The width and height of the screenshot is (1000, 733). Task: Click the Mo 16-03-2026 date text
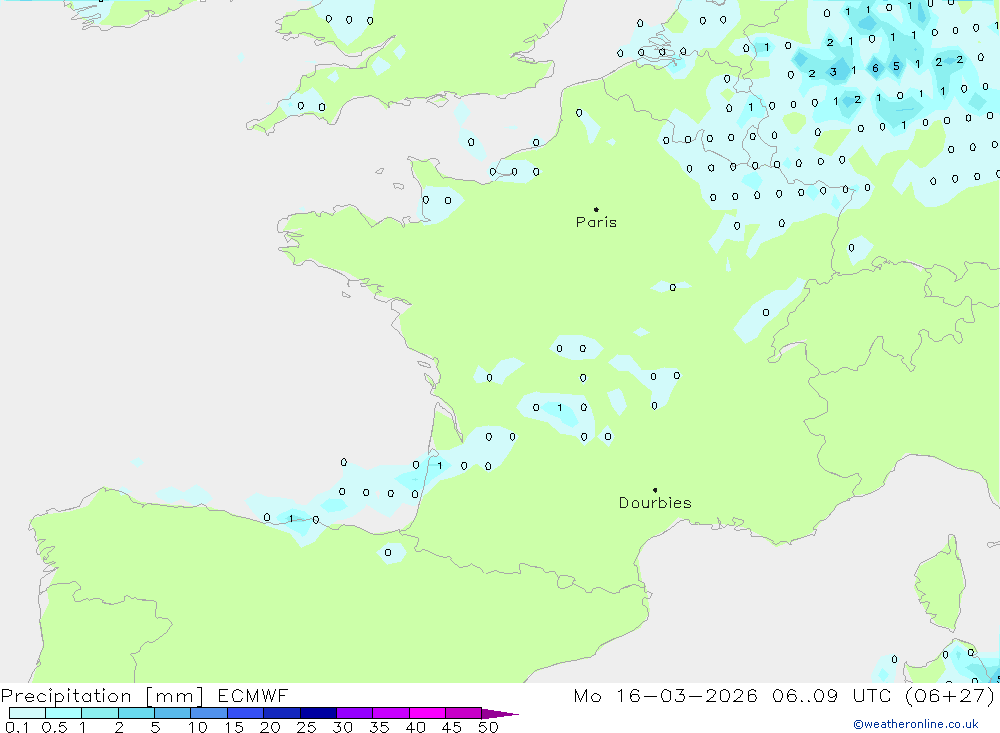click(x=665, y=696)
